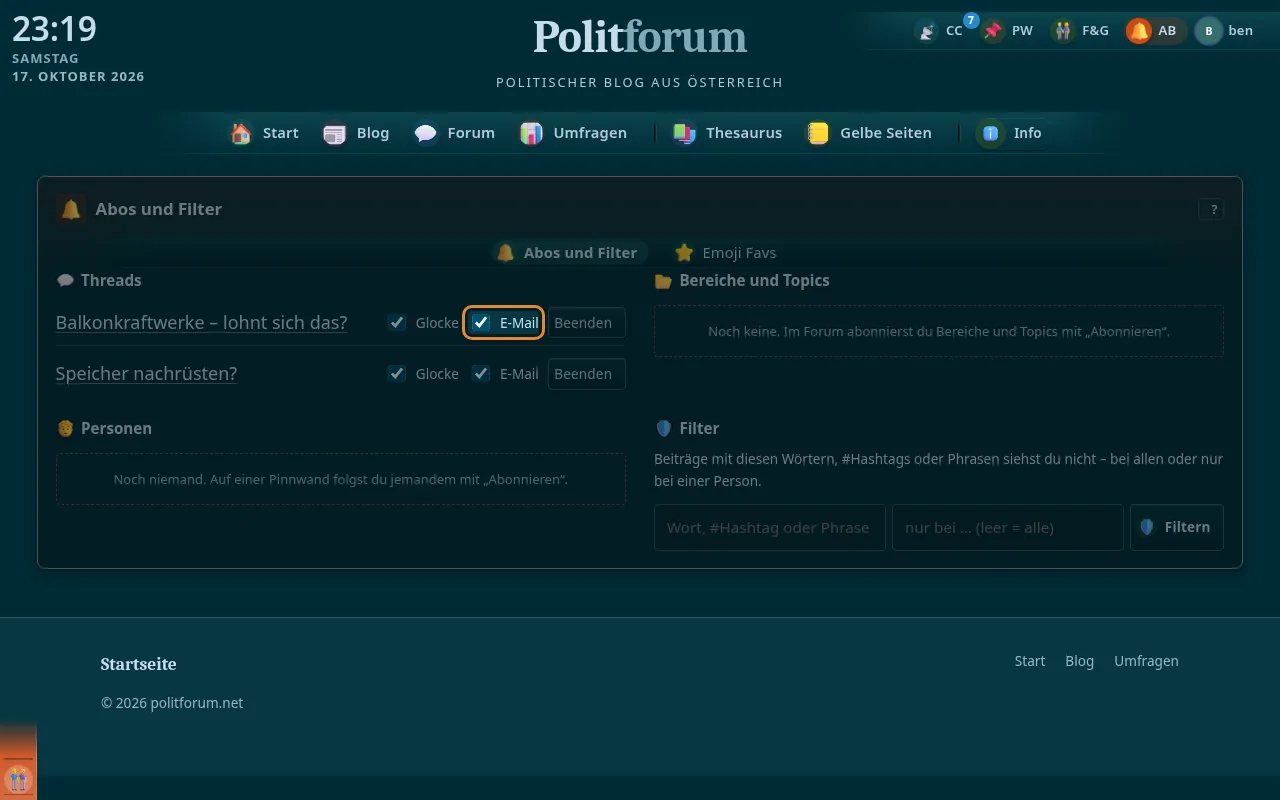Click the Umfragen chart icon

[531, 133]
